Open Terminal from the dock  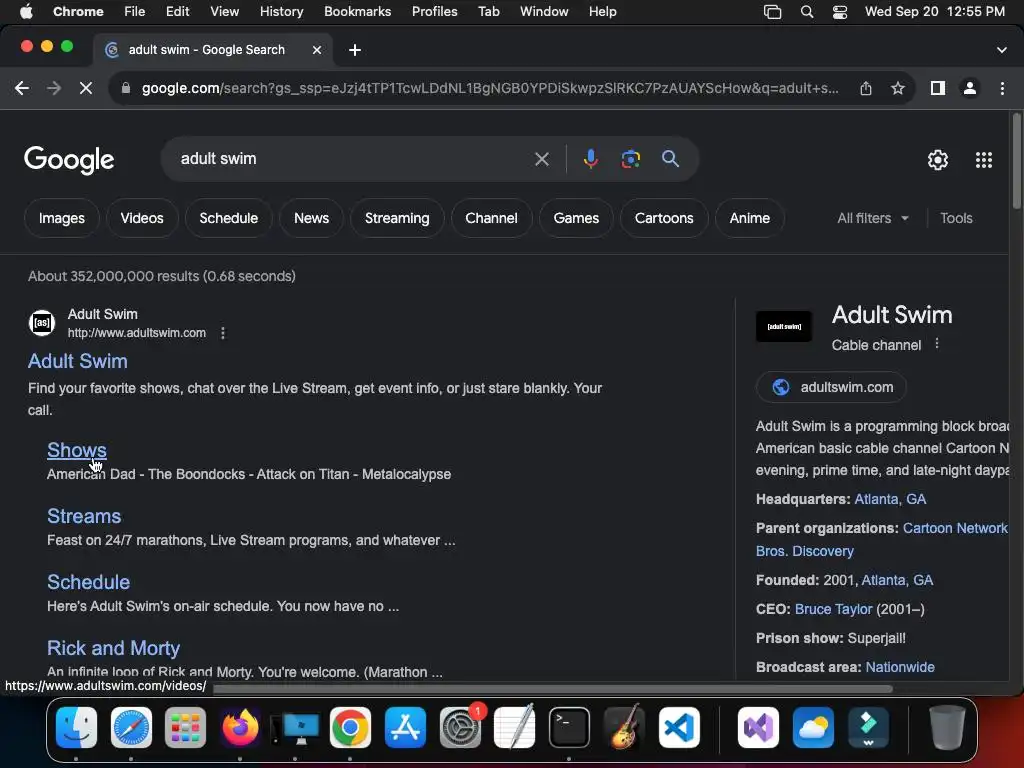[x=569, y=727]
